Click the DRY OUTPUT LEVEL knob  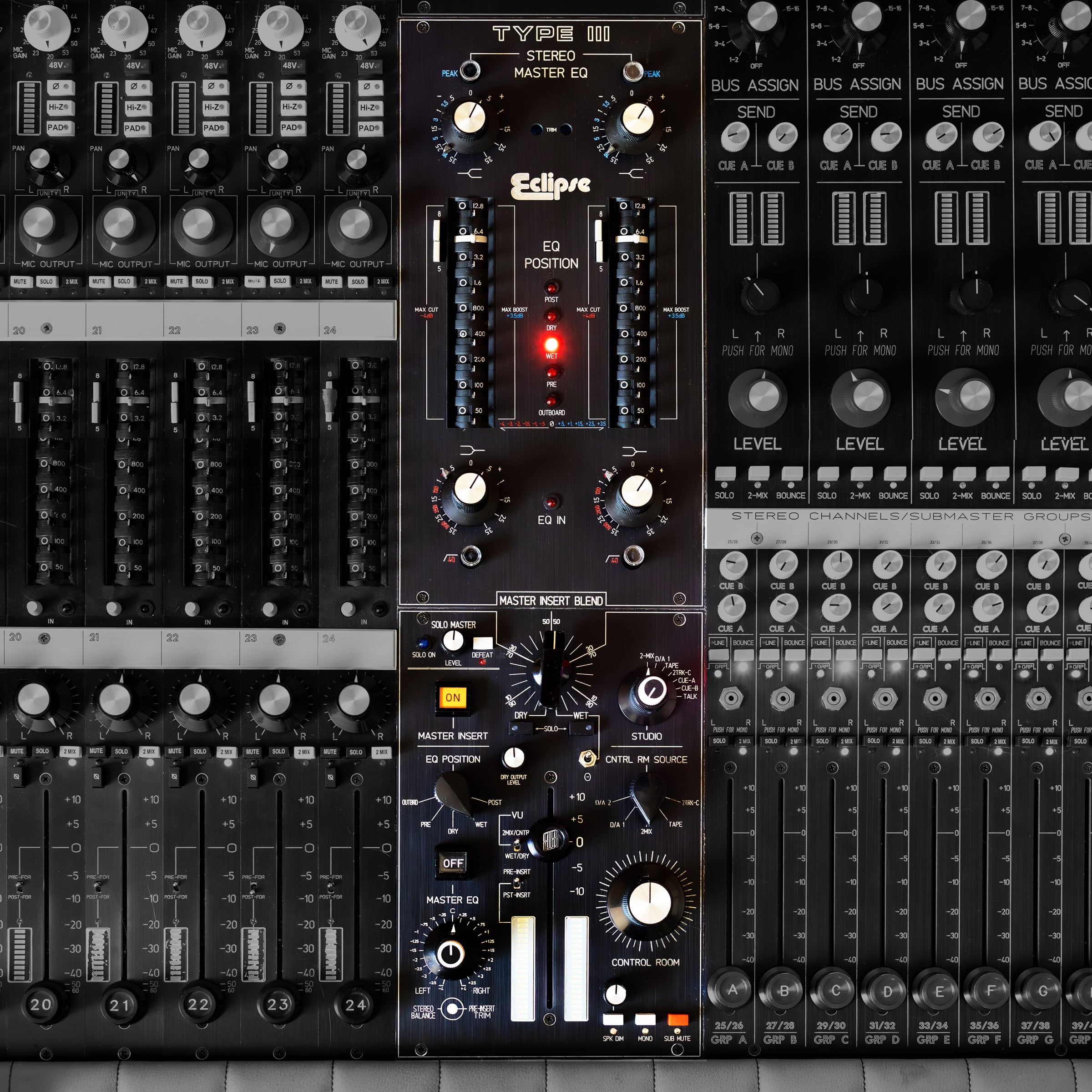tap(514, 758)
